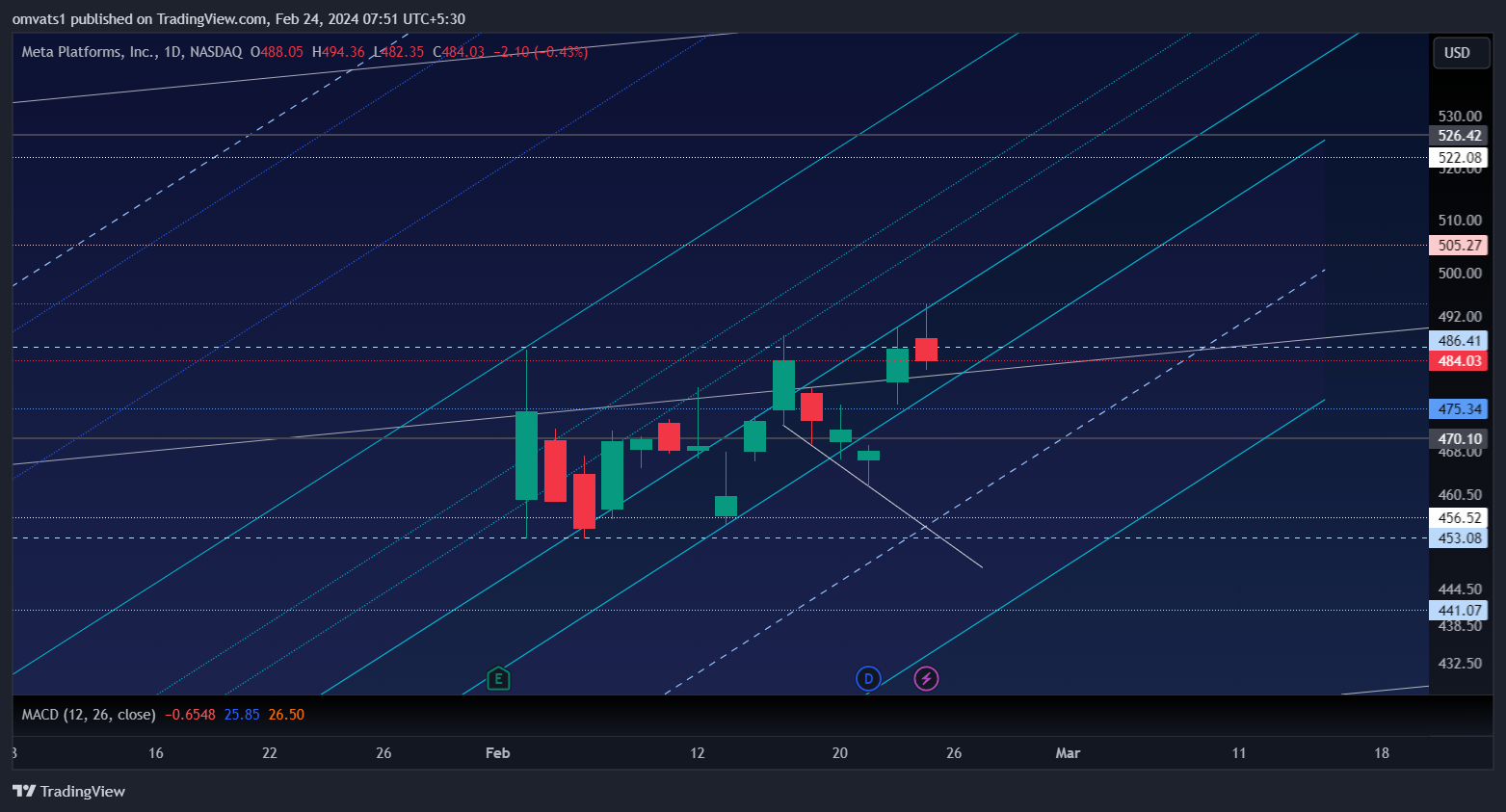Click the earnings 'E' marker icon
The height and width of the screenshot is (812, 1506).
coord(498,679)
